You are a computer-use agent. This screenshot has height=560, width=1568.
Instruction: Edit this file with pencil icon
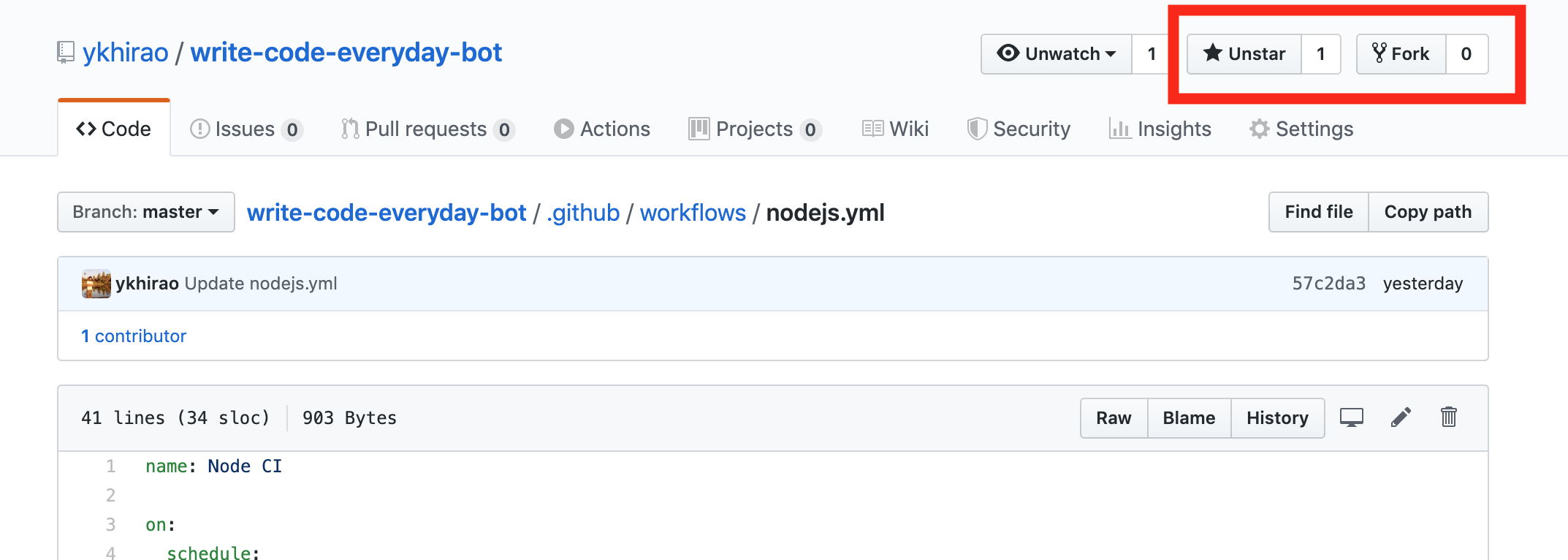(1401, 417)
